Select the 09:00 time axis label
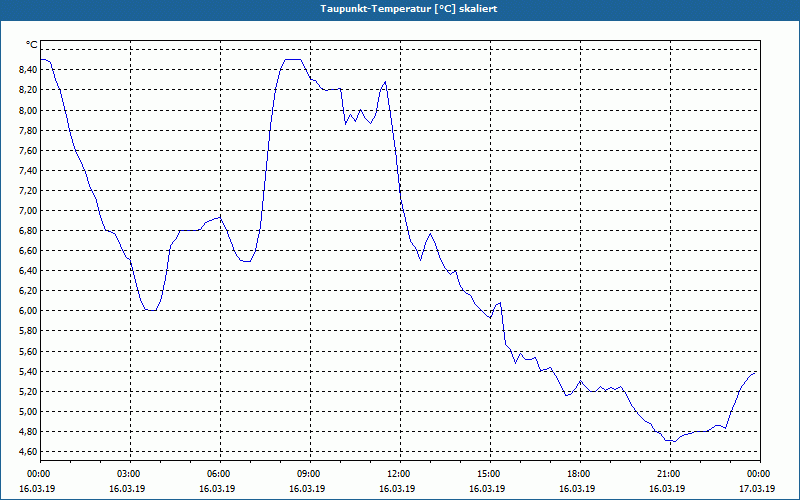The height and width of the screenshot is (500, 800). click(310, 474)
